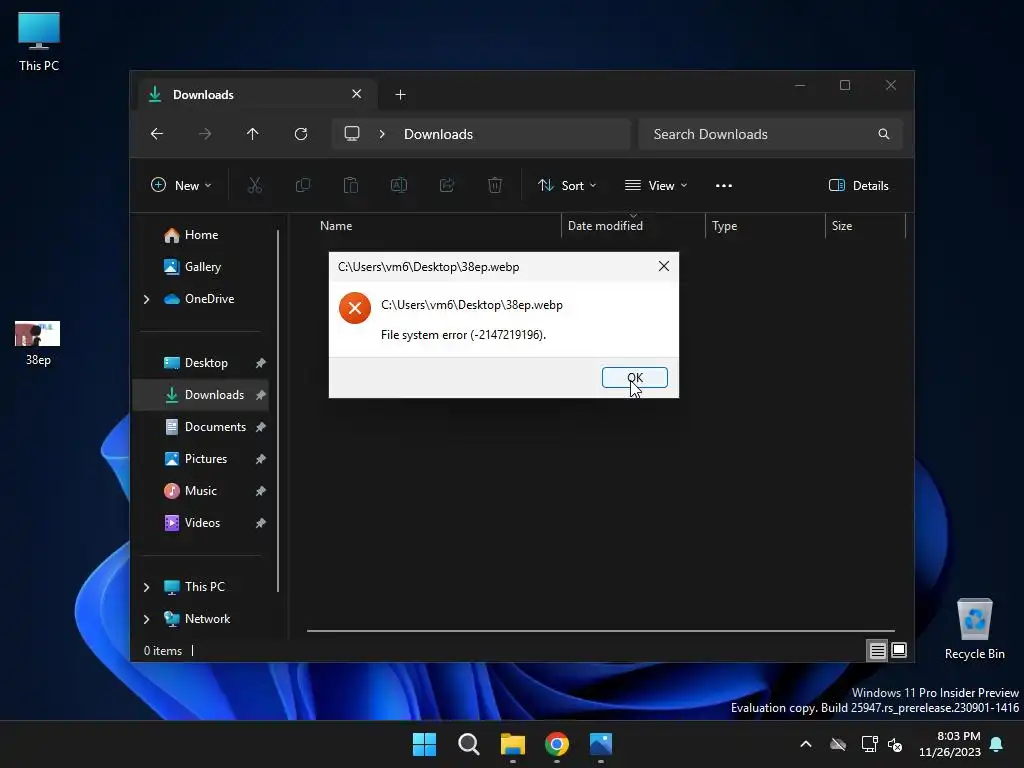Refresh the Downloads folder
Image resolution: width=1024 pixels, height=768 pixels.
tap(301, 134)
